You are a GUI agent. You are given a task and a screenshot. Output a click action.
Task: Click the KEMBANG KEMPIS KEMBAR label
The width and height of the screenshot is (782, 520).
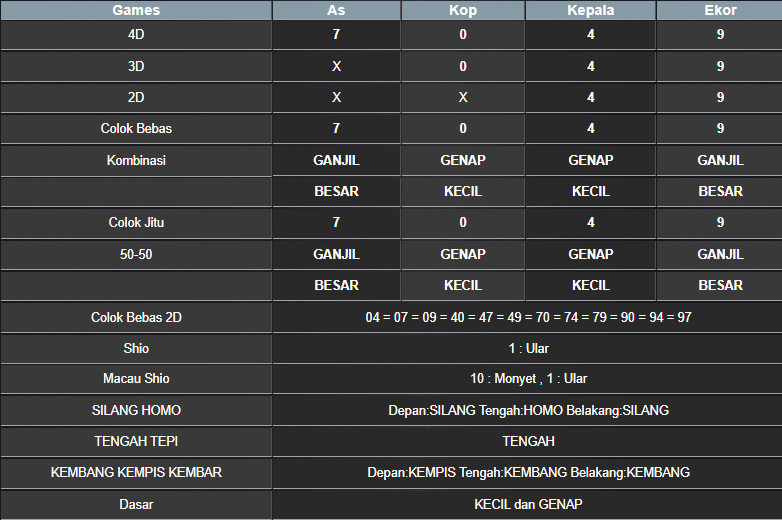point(136,472)
